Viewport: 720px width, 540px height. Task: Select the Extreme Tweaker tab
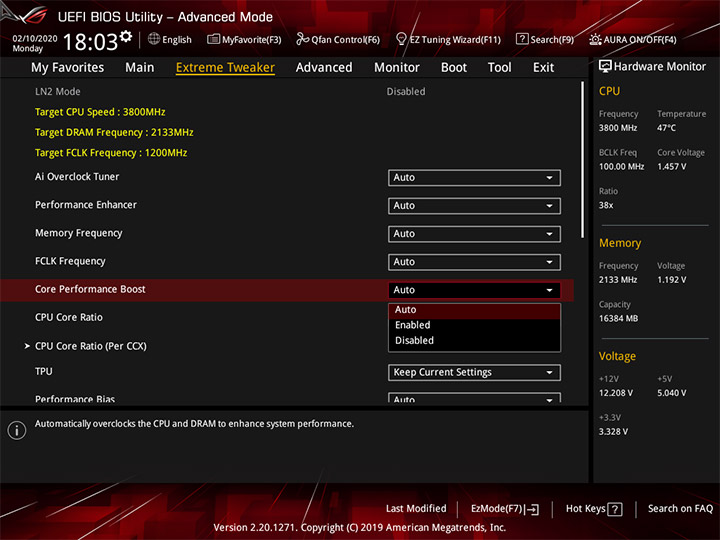click(225, 68)
